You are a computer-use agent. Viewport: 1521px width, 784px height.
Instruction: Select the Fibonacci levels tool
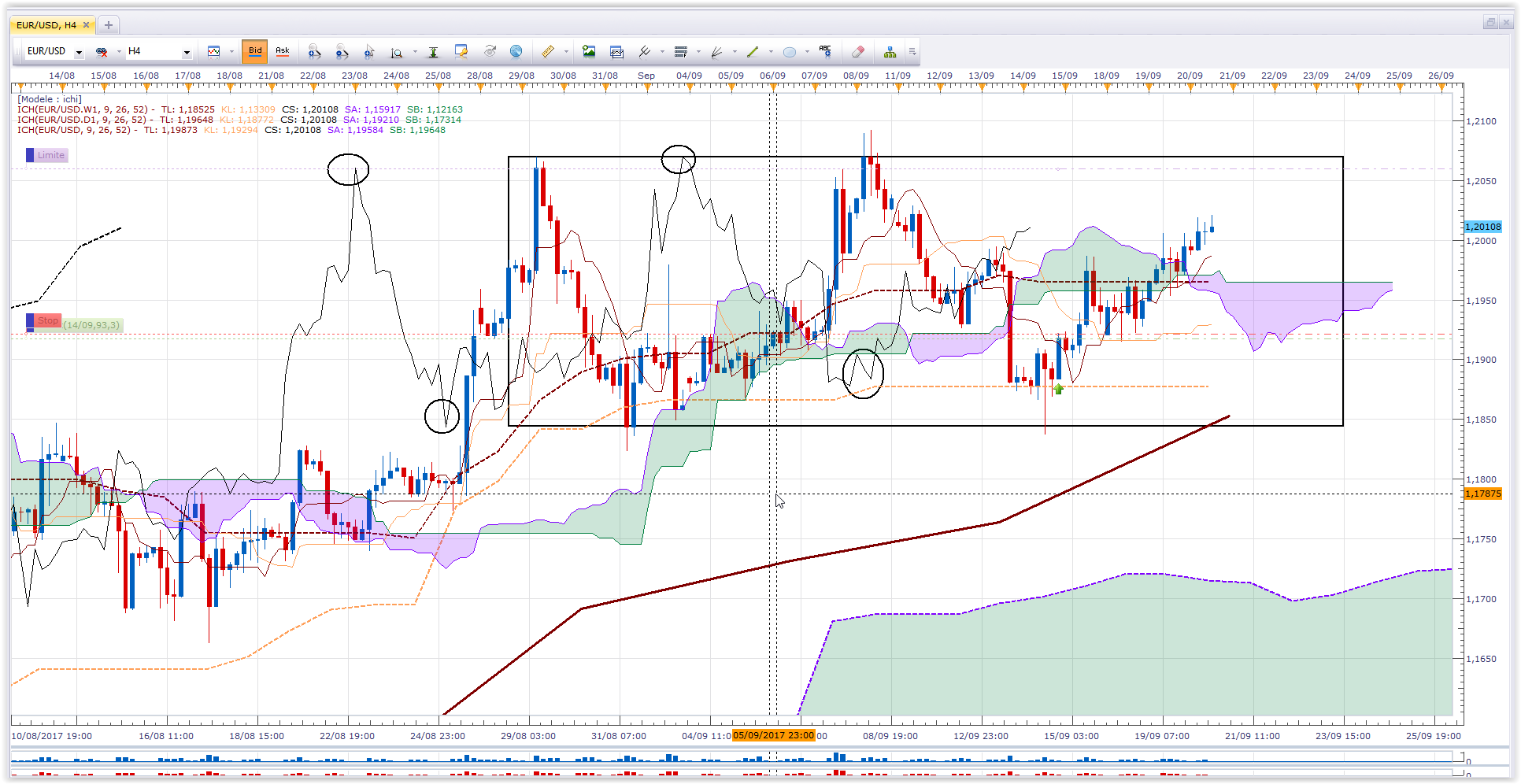(681, 52)
